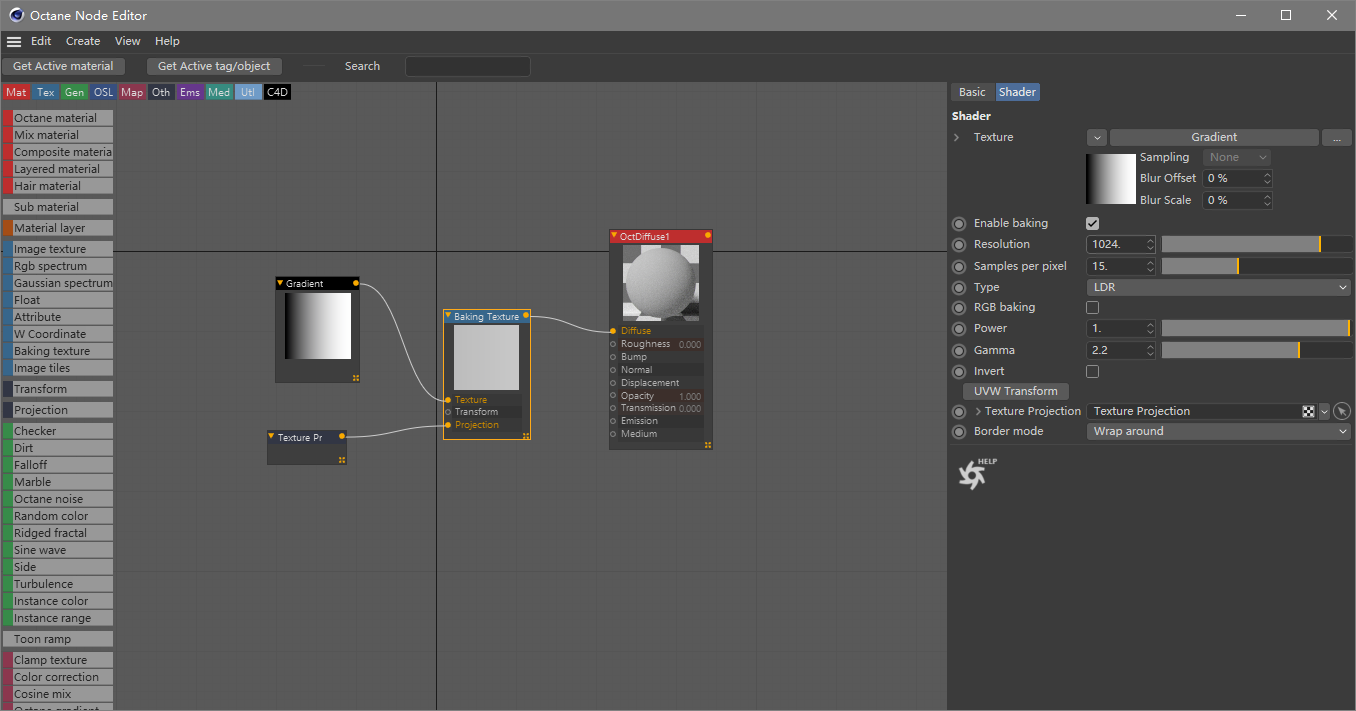Adjust the Resolution slider
This screenshot has height=711, width=1356.
(x=1257, y=244)
